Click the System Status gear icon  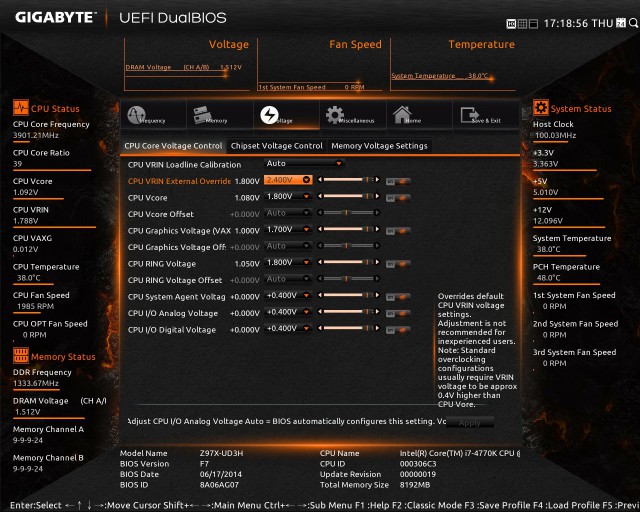point(540,108)
